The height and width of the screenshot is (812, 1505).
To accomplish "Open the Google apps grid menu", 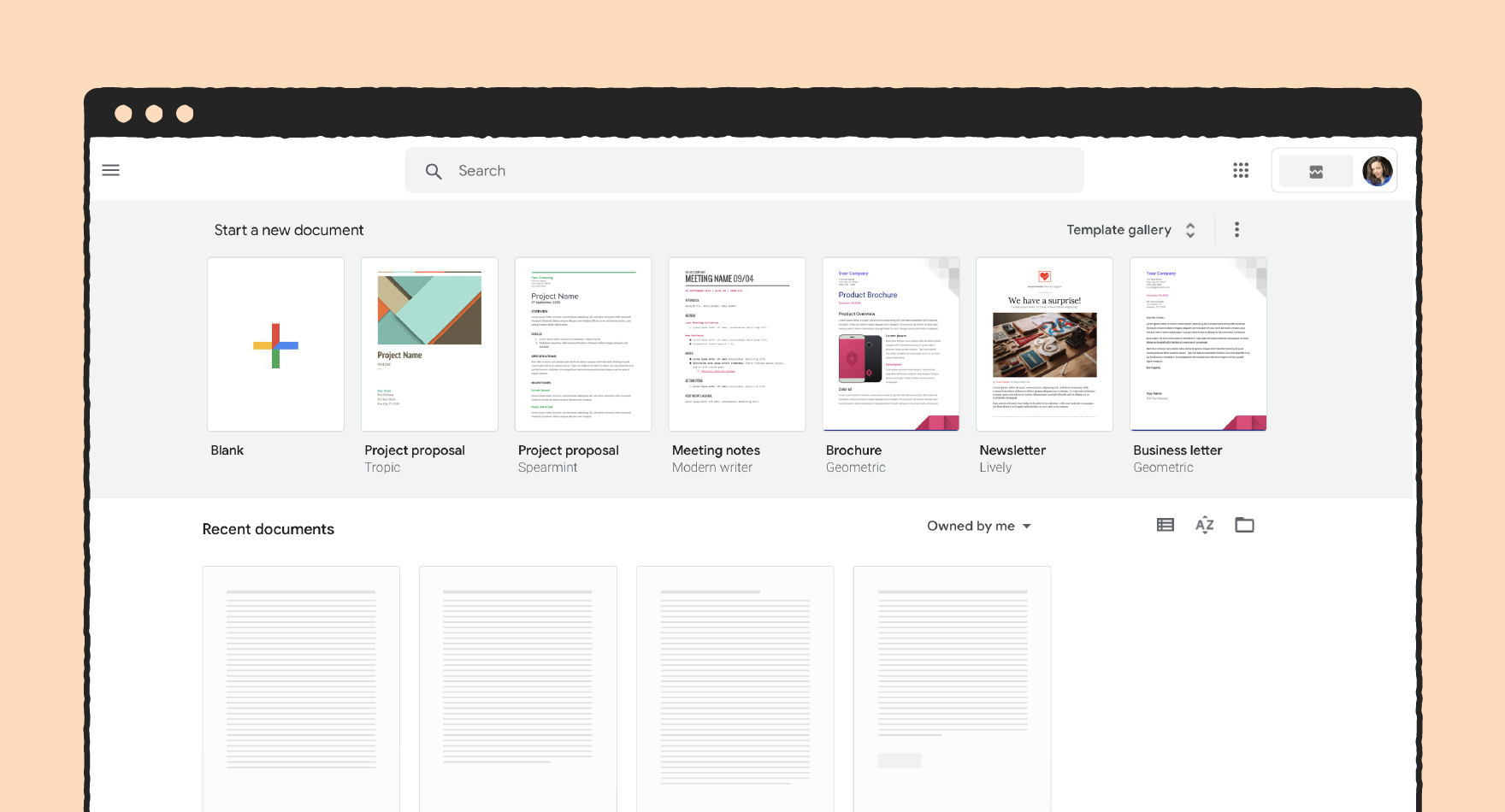I will point(1241,170).
